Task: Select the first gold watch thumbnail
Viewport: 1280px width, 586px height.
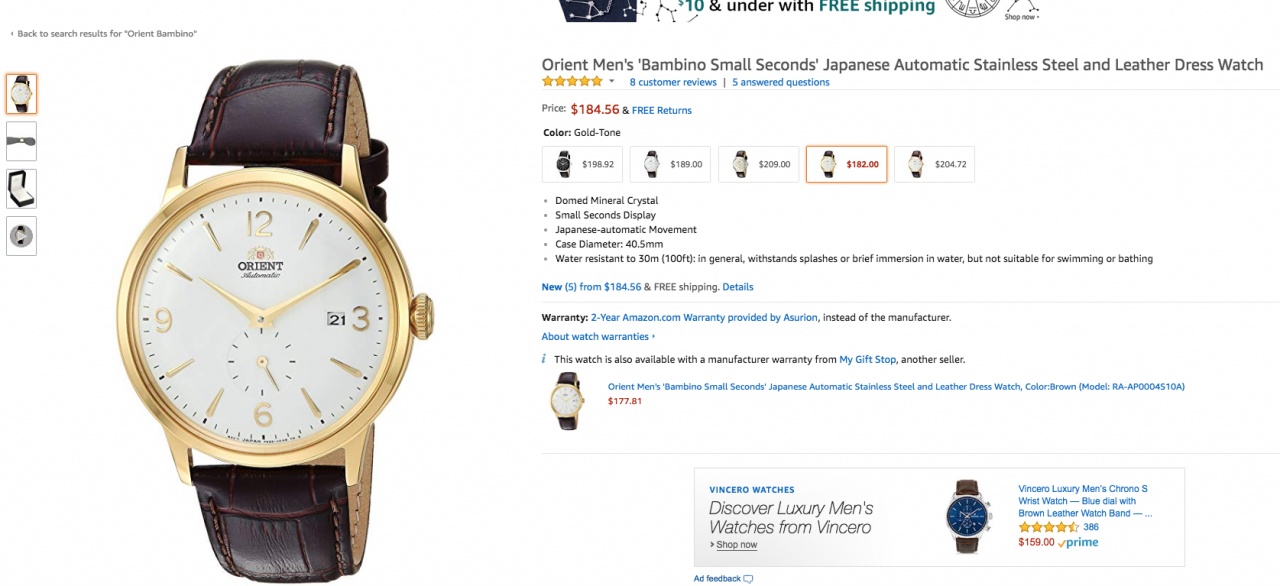Action: click(x=21, y=94)
